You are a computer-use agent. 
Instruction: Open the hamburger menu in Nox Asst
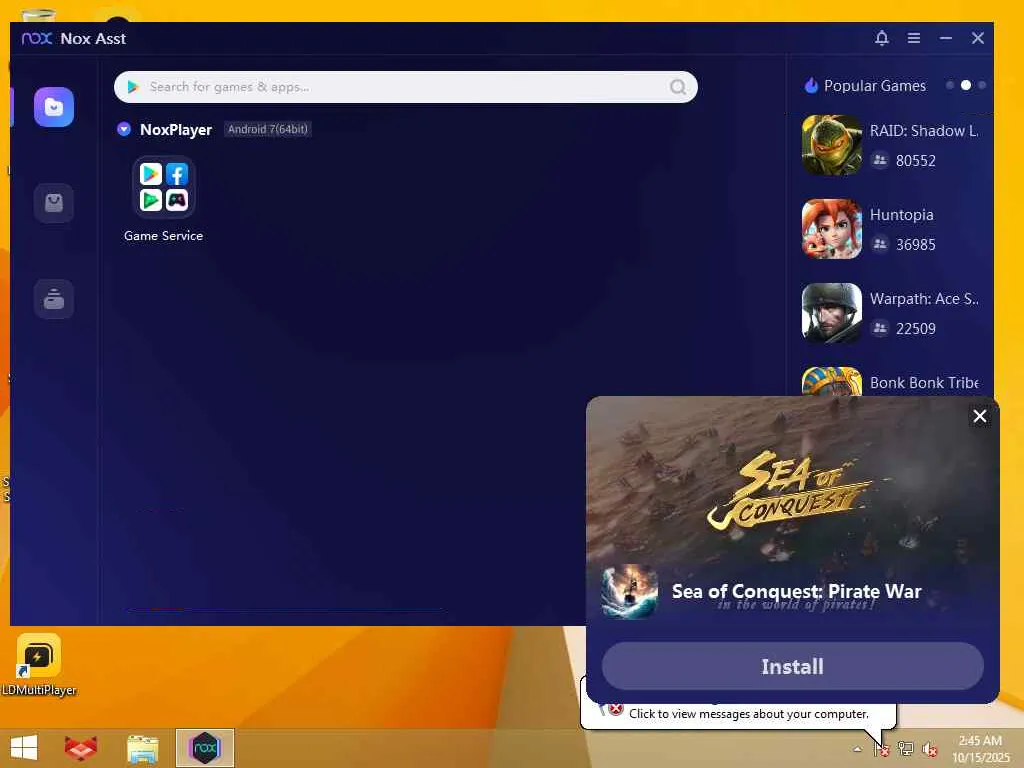(x=914, y=38)
